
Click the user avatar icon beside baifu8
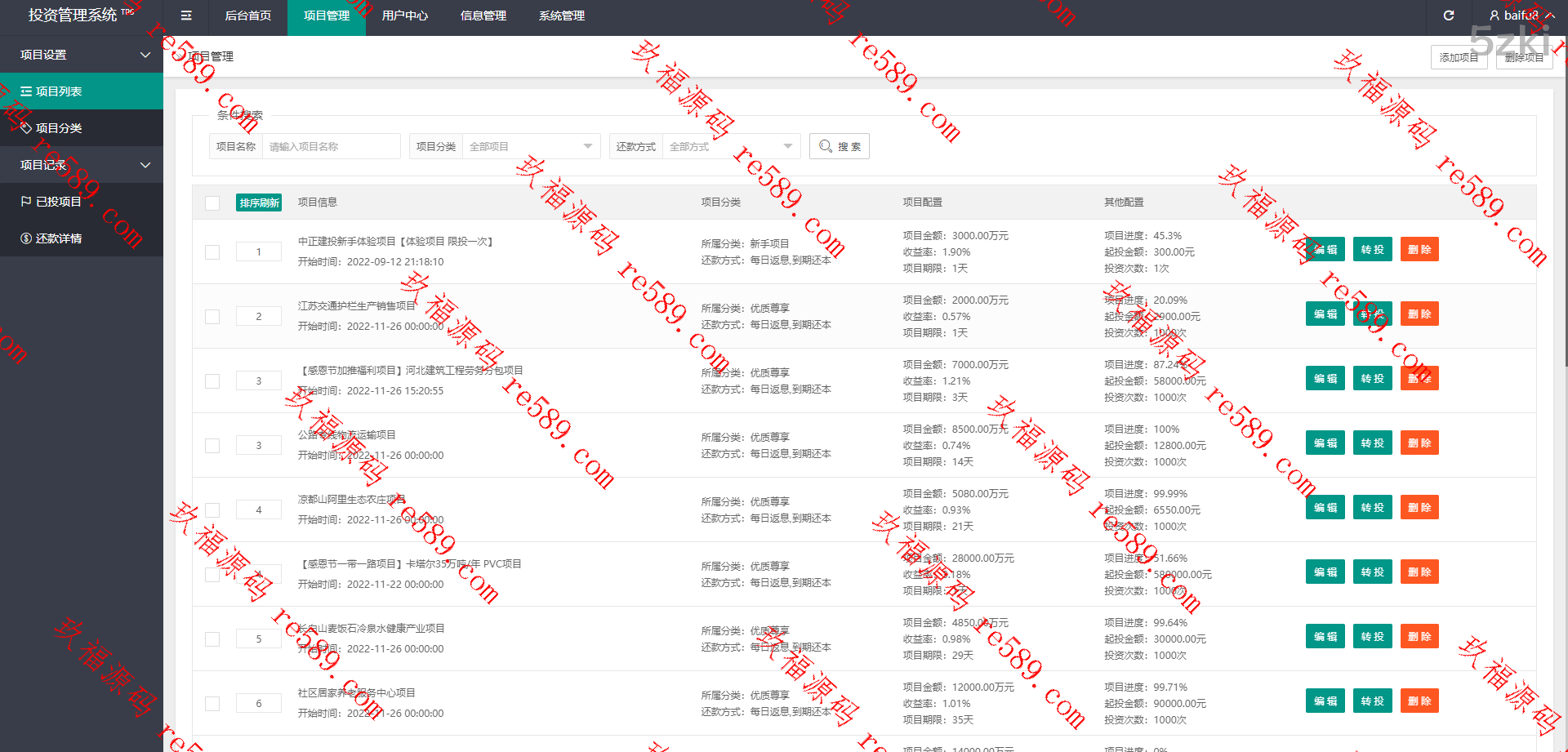(1494, 16)
